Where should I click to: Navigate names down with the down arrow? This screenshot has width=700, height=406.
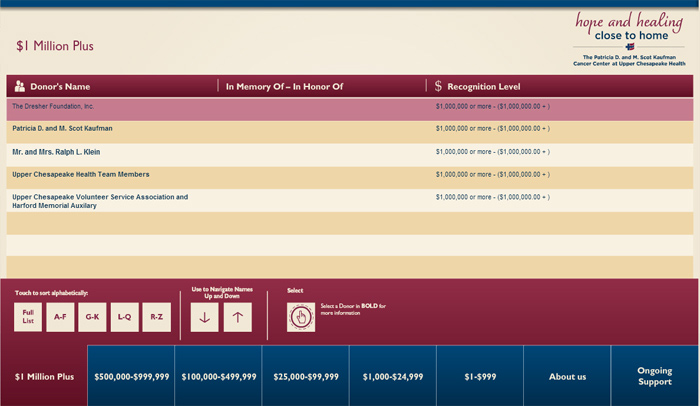(x=204, y=317)
